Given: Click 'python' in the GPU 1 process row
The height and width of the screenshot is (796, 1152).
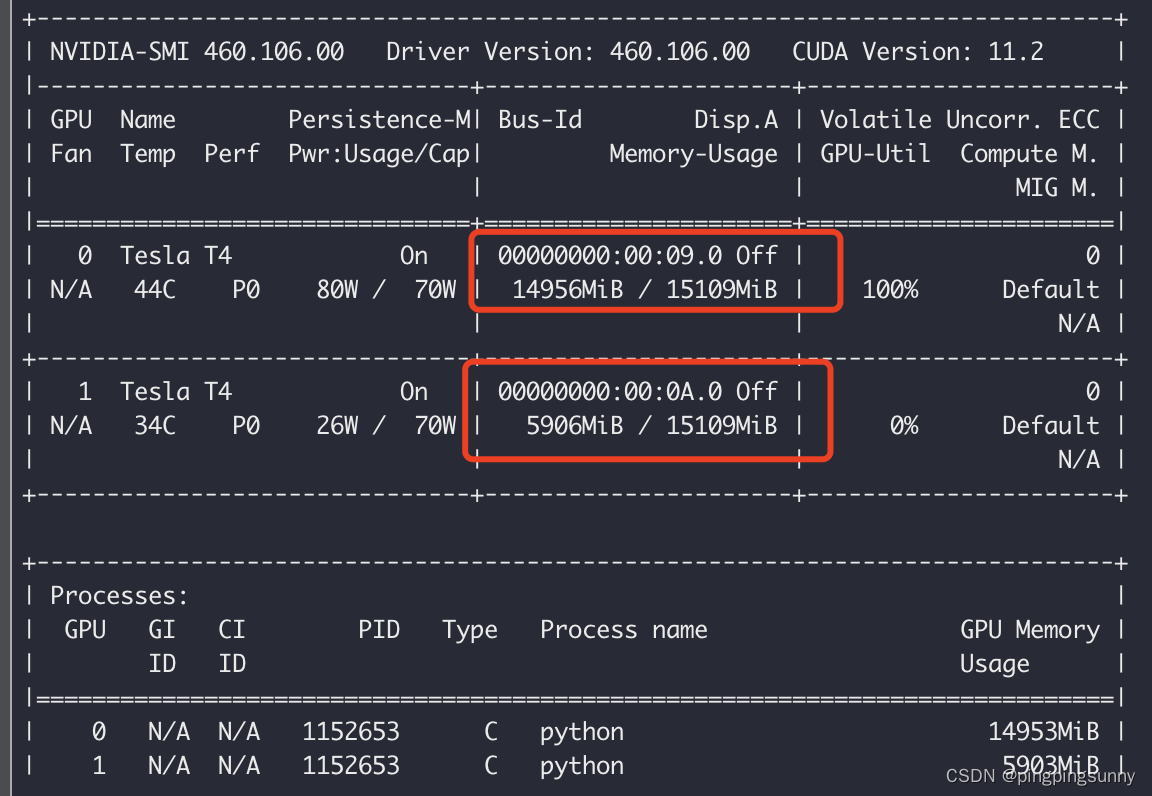Looking at the screenshot, I should (582, 767).
